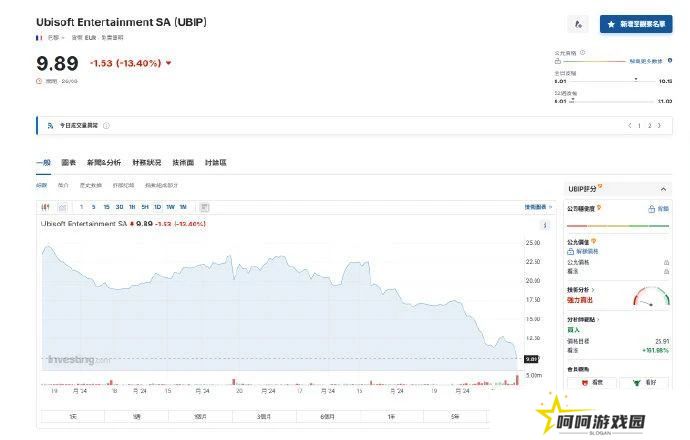The image size is (690, 440).
Task: Select alert page 1
Action: (639, 125)
